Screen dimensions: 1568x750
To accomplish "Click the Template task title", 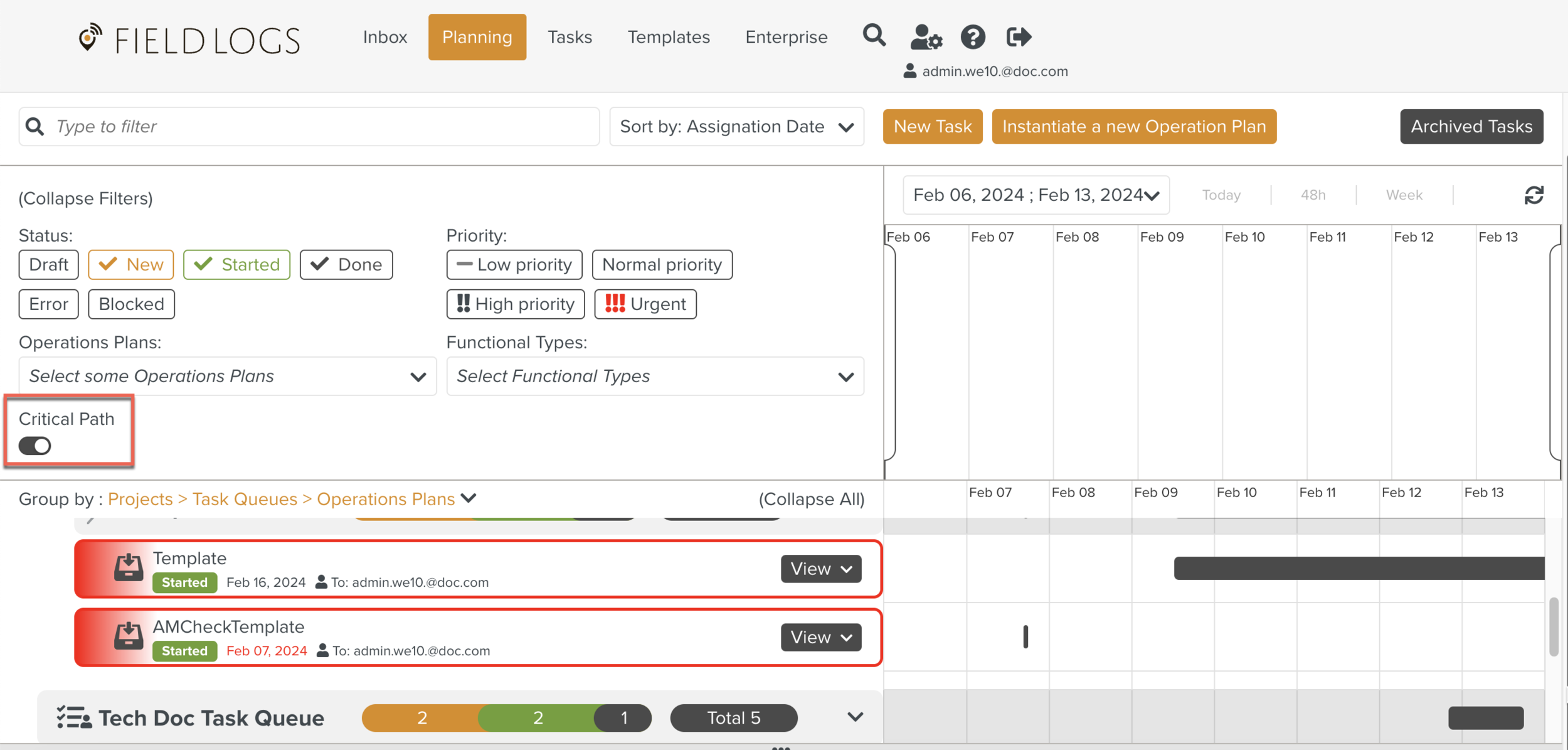I will (189, 558).
